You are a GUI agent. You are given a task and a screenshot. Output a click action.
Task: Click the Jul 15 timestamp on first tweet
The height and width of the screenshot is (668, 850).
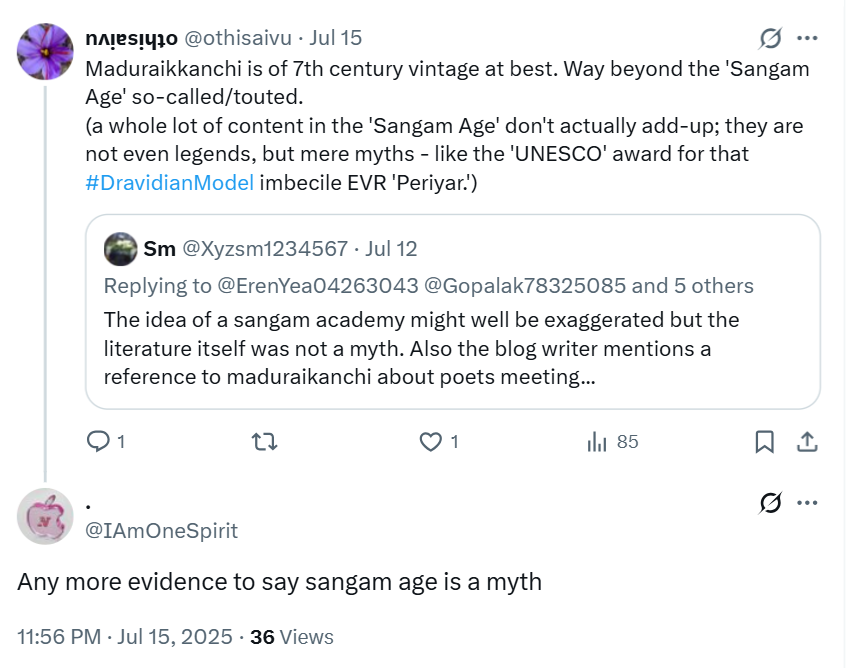click(x=336, y=39)
